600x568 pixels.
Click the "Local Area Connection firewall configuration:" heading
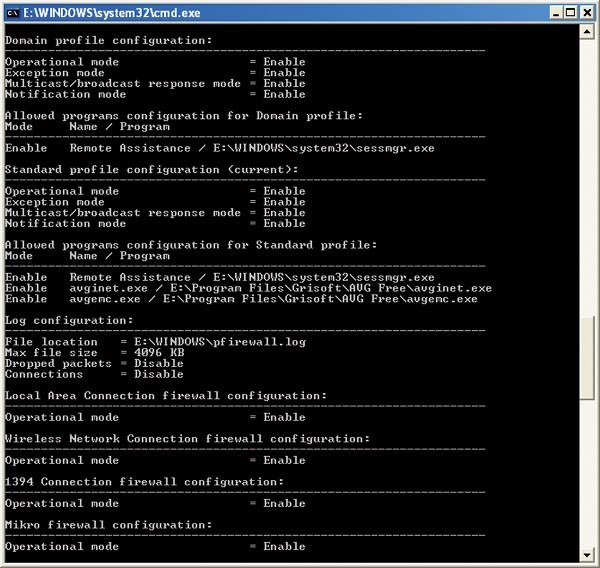tap(165, 396)
